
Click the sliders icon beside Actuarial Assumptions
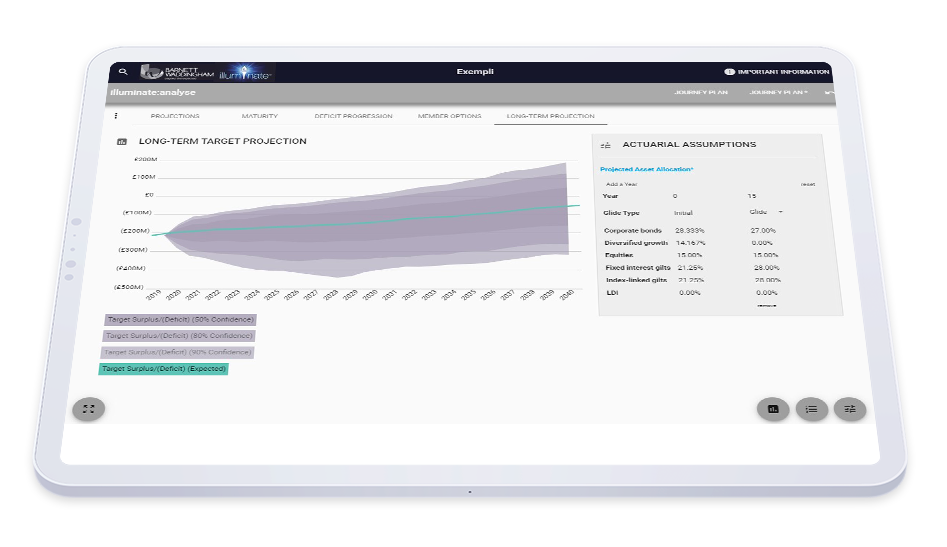pos(605,145)
